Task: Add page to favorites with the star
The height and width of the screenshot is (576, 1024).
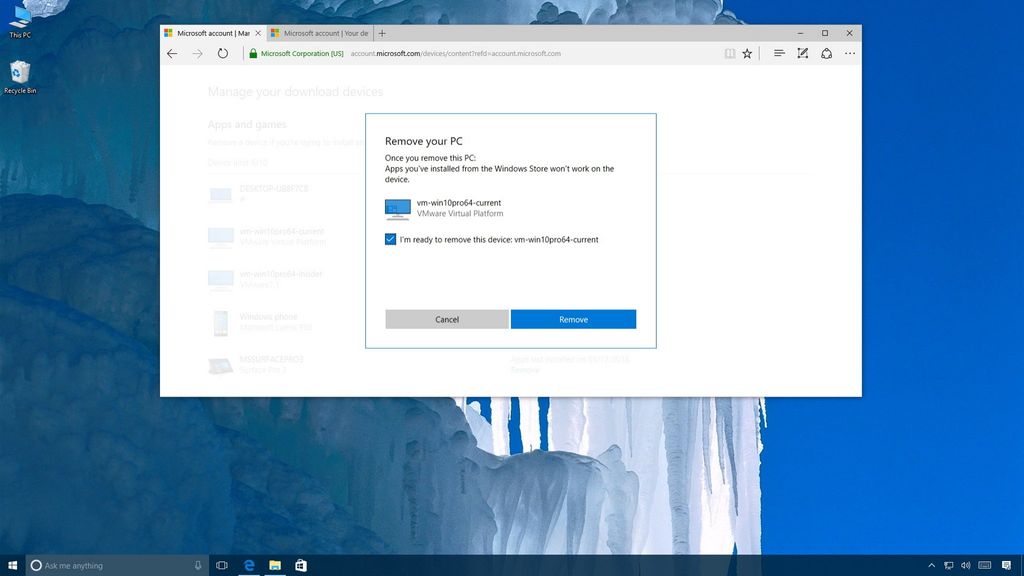Action: tap(747, 53)
